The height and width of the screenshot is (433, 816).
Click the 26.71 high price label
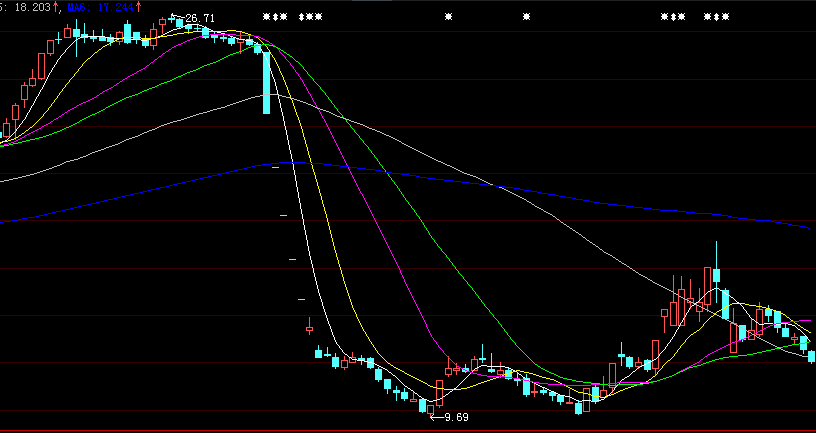(200, 18)
